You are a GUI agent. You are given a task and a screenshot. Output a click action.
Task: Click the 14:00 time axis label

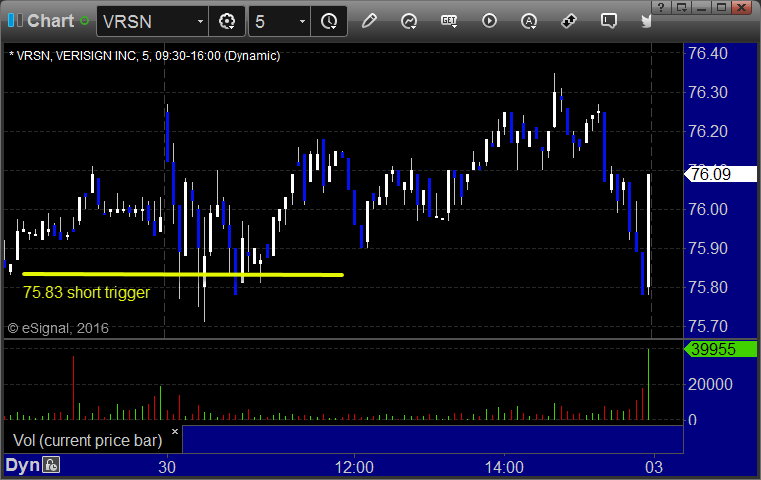pyautogui.click(x=504, y=467)
